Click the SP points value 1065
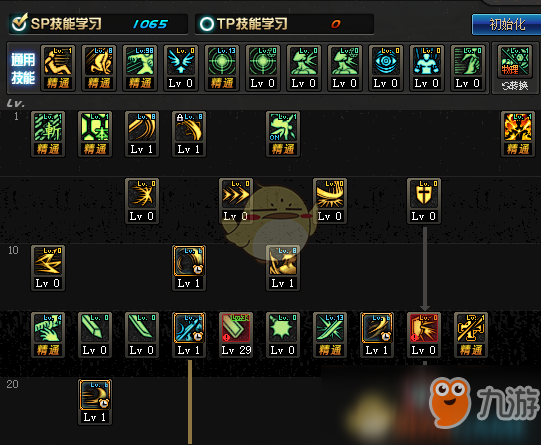541x445 pixels. coord(150,24)
